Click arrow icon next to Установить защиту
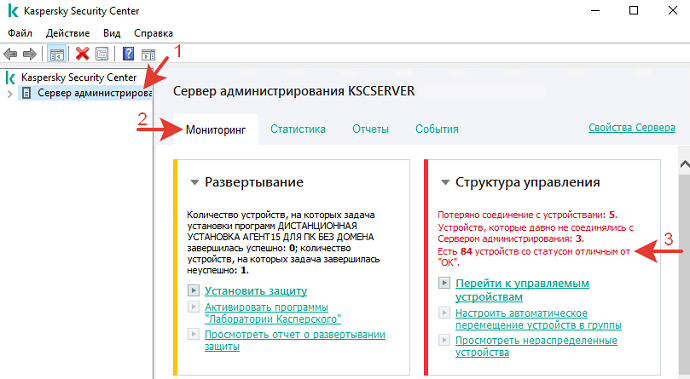690x379 pixels. click(193, 291)
